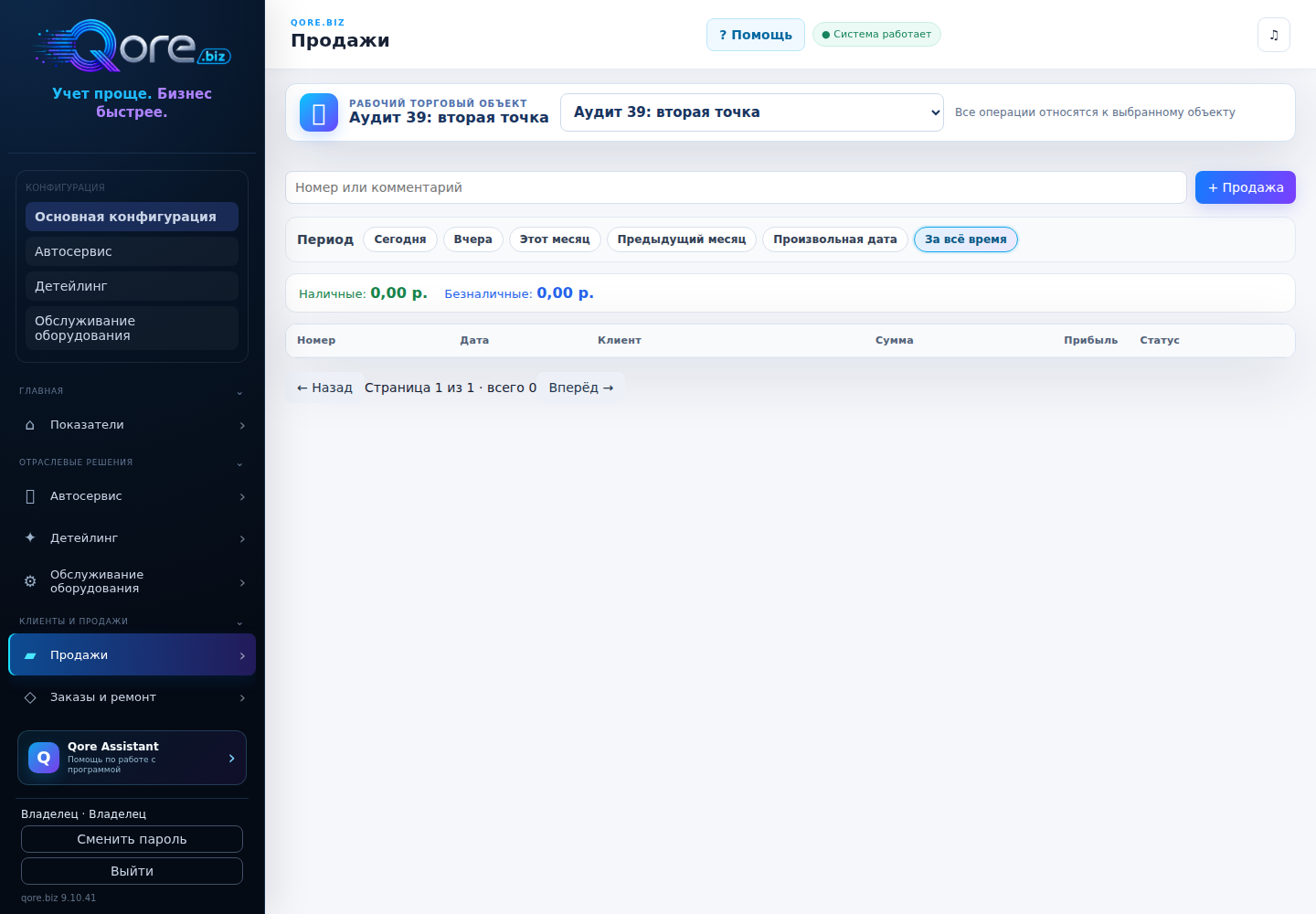Choose Произвольная дата period
Screen dimensions: 1316x914
(835, 239)
